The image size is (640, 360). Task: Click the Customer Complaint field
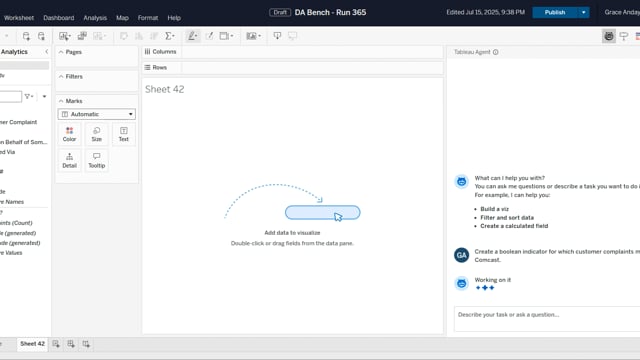[18, 122]
